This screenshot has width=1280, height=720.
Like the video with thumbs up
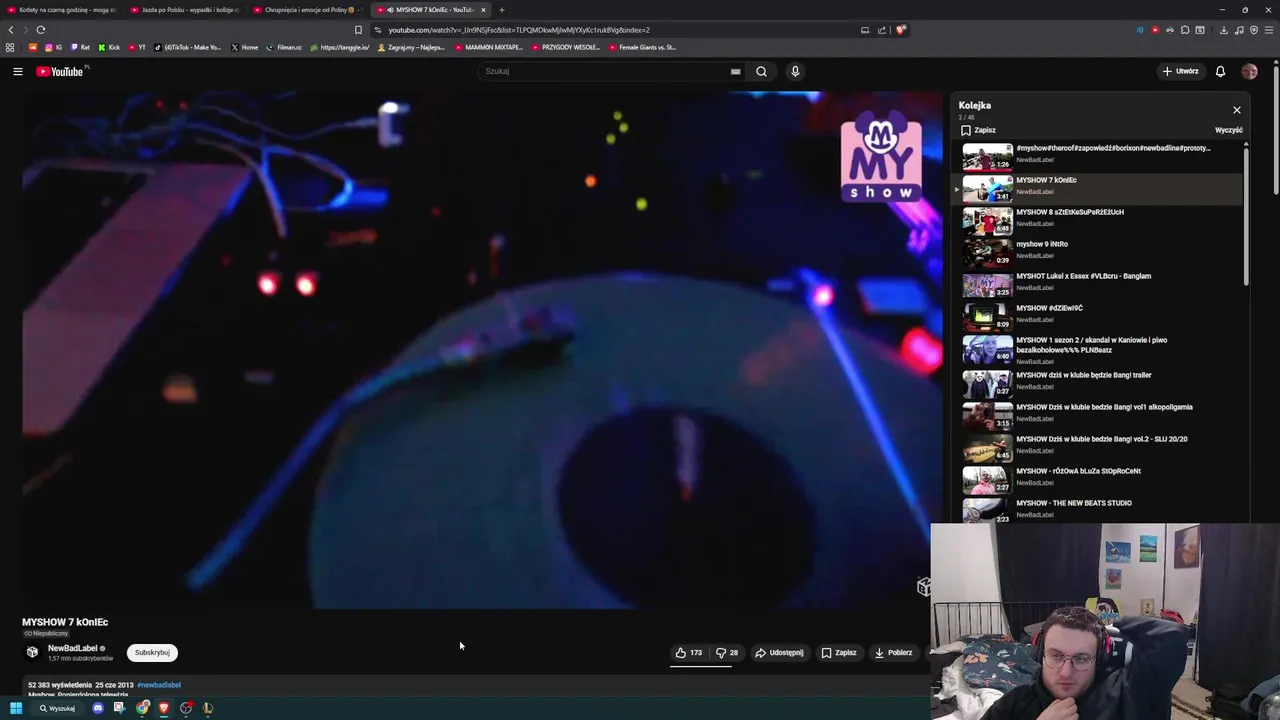tap(689, 653)
